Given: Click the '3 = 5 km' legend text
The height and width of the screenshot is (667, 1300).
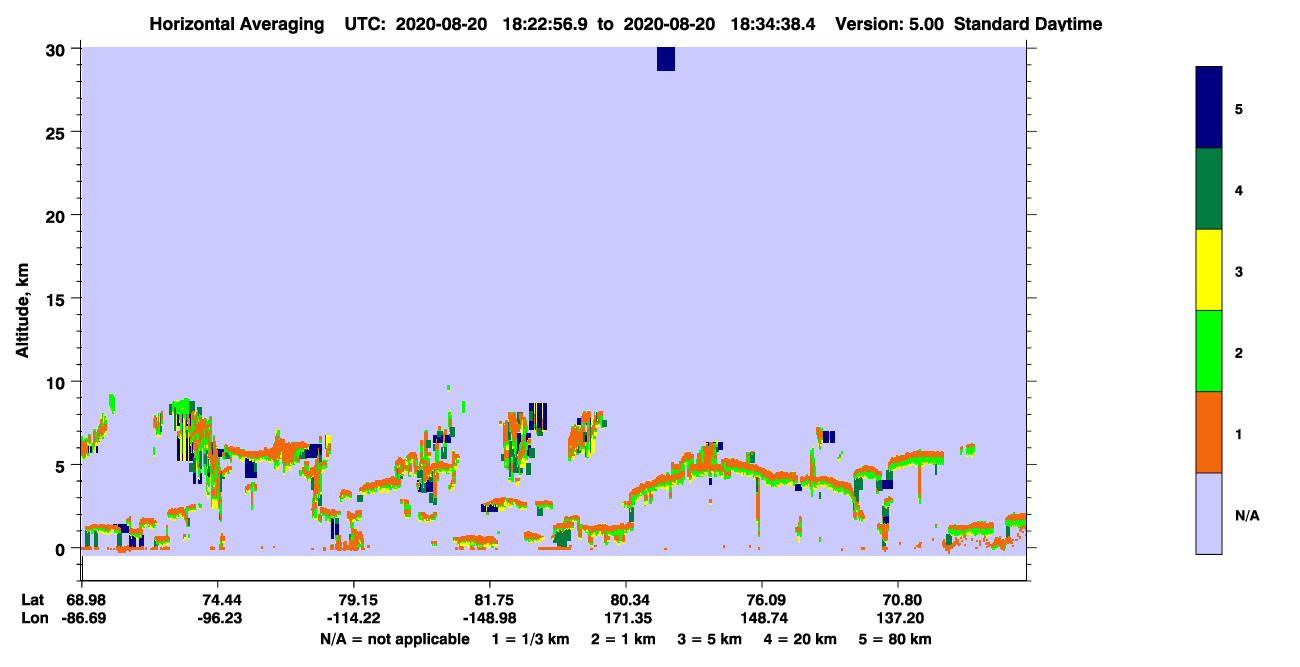Looking at the screenshot, I should pyautogui.click(x=709, y=639).
